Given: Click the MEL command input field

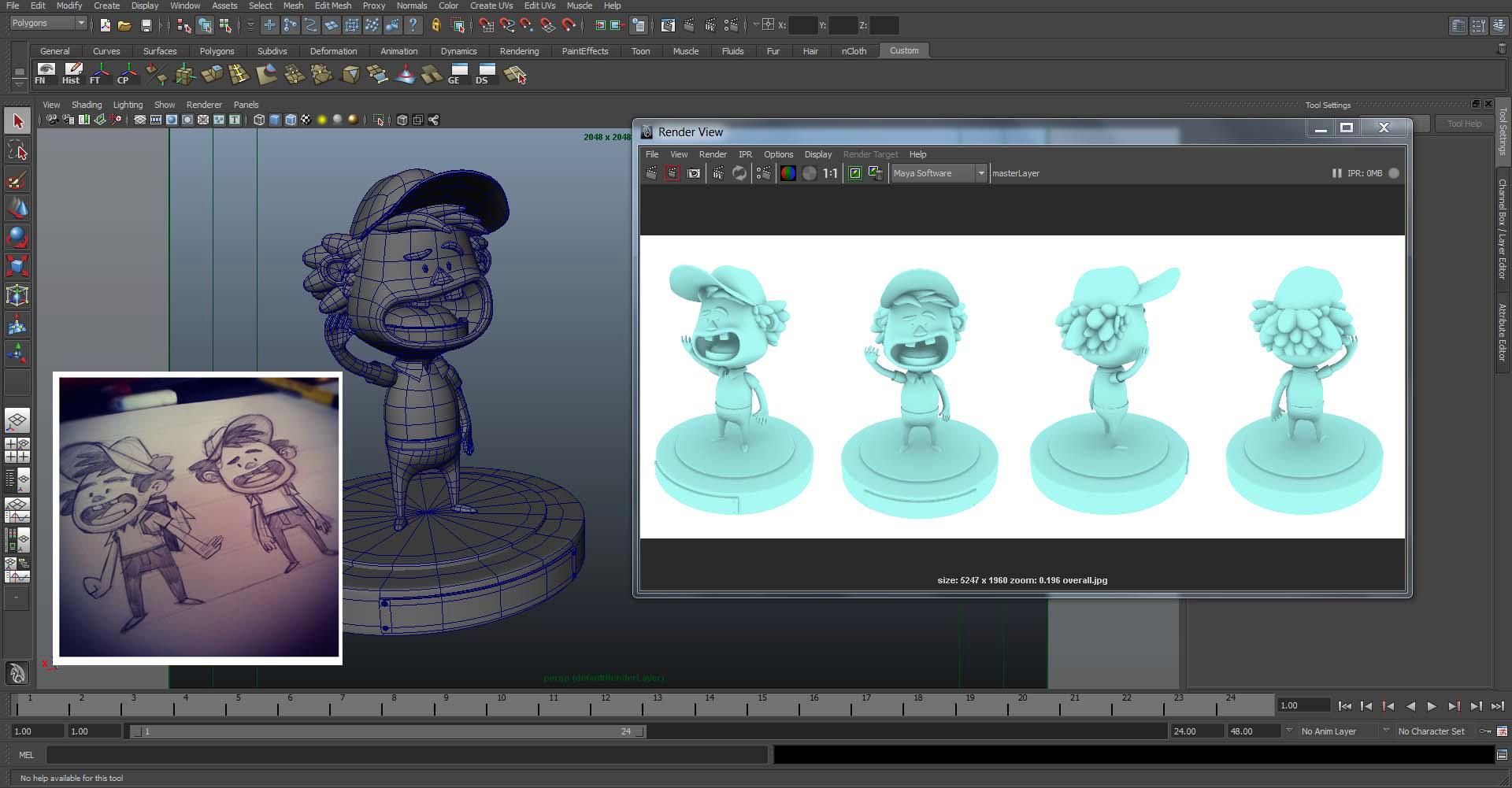Looking at the screenshot, I should click(x=406, y=755).
